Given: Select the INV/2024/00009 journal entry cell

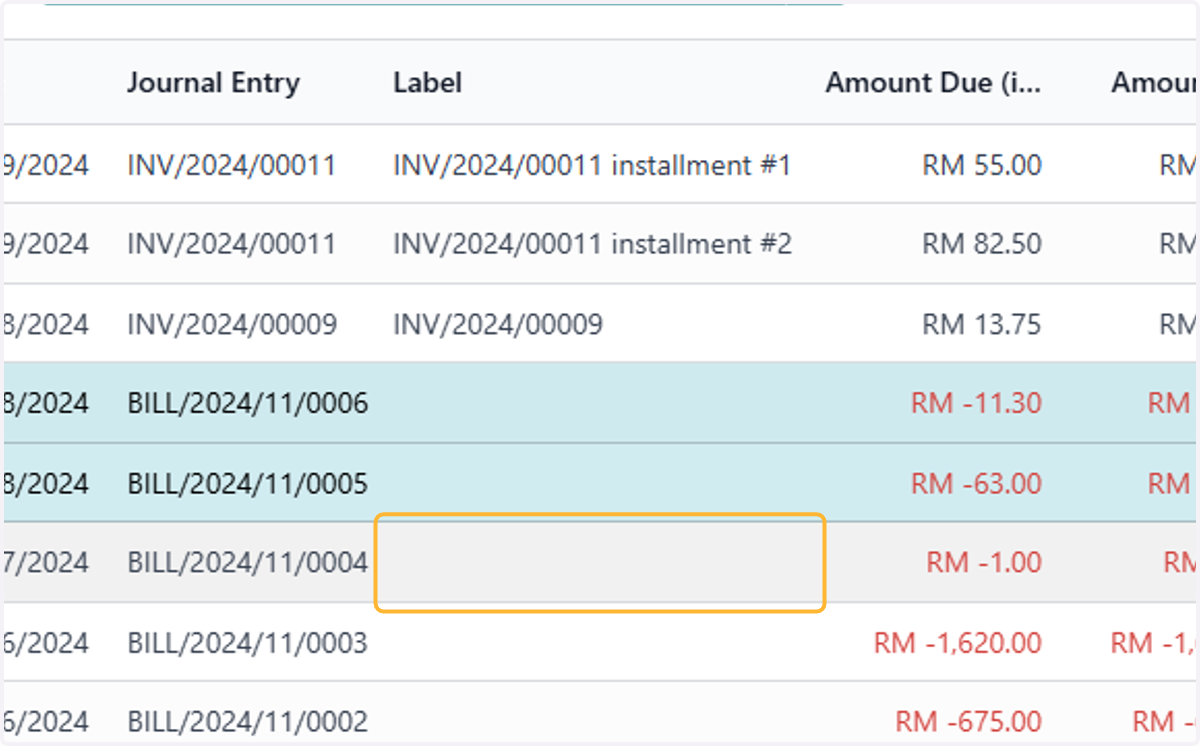Looking at the screenshot, I should 232,324.
